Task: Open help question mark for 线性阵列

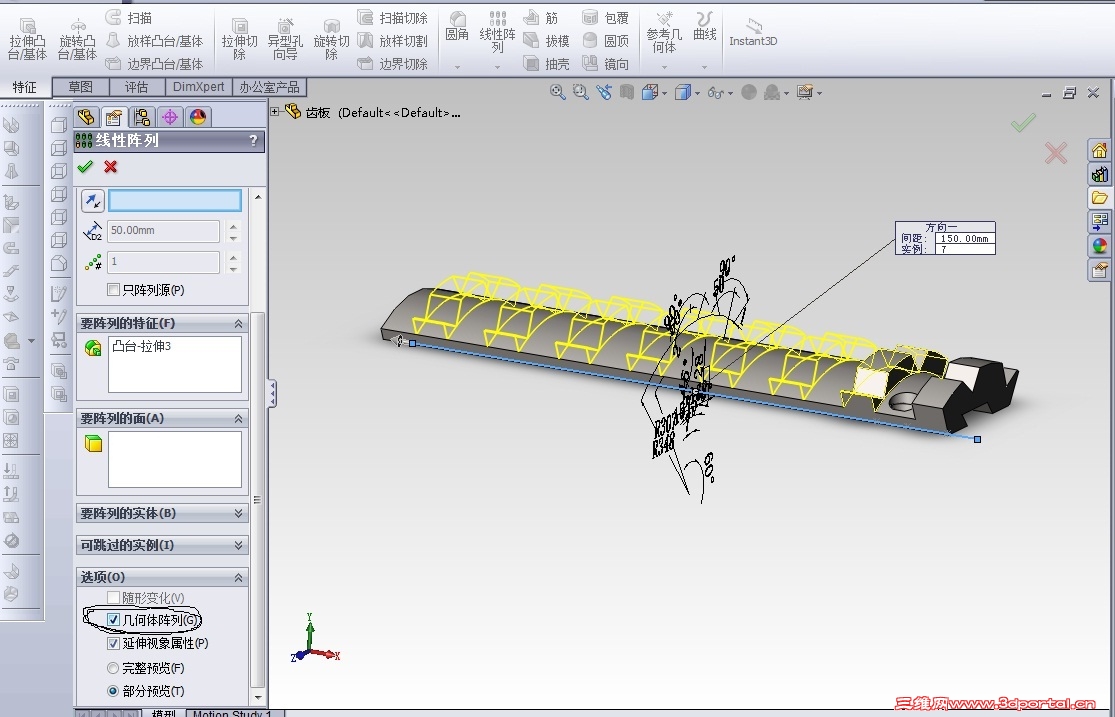Action: pyautogui.click(x=253, y=141)
